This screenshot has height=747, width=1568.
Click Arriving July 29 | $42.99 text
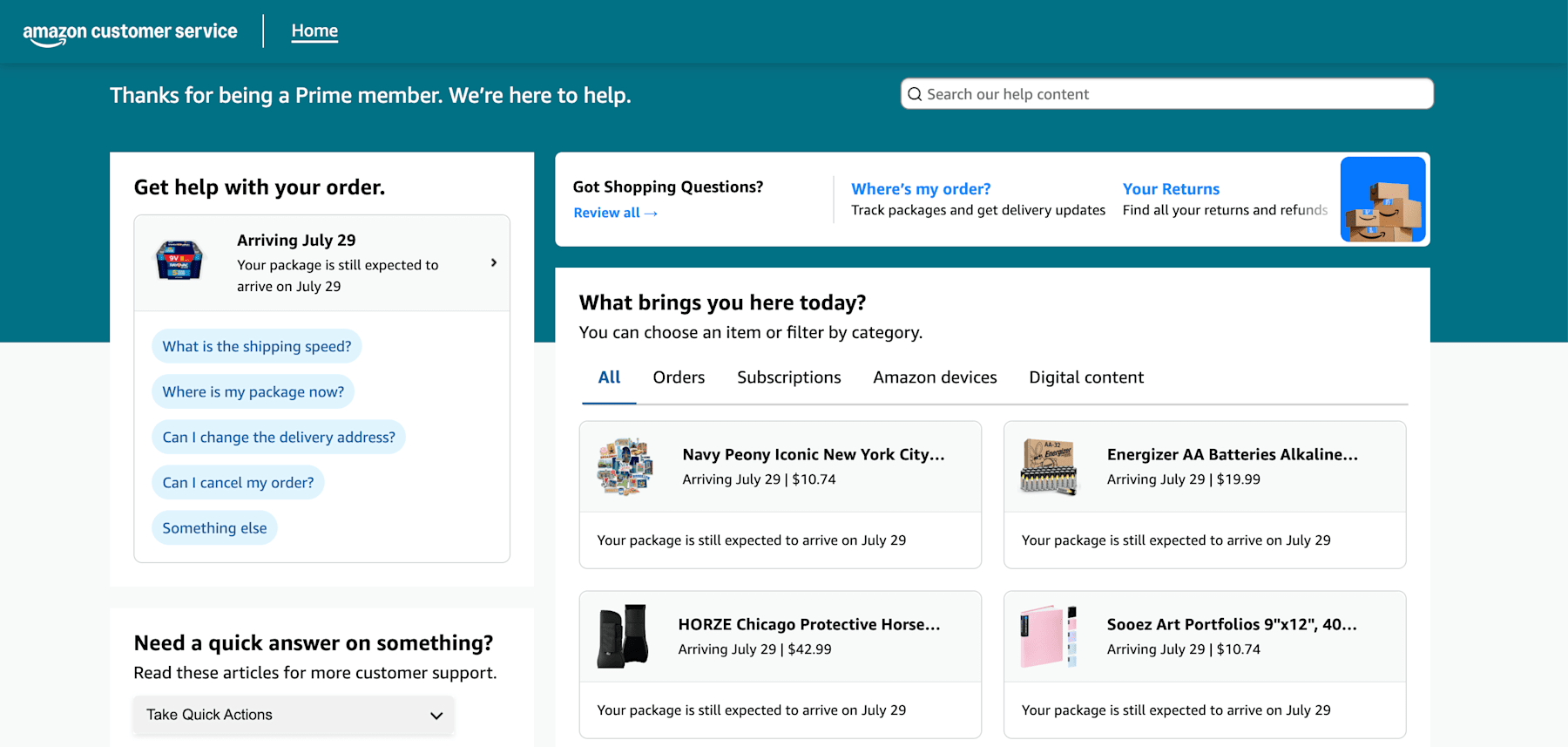[x=754, y=649]
